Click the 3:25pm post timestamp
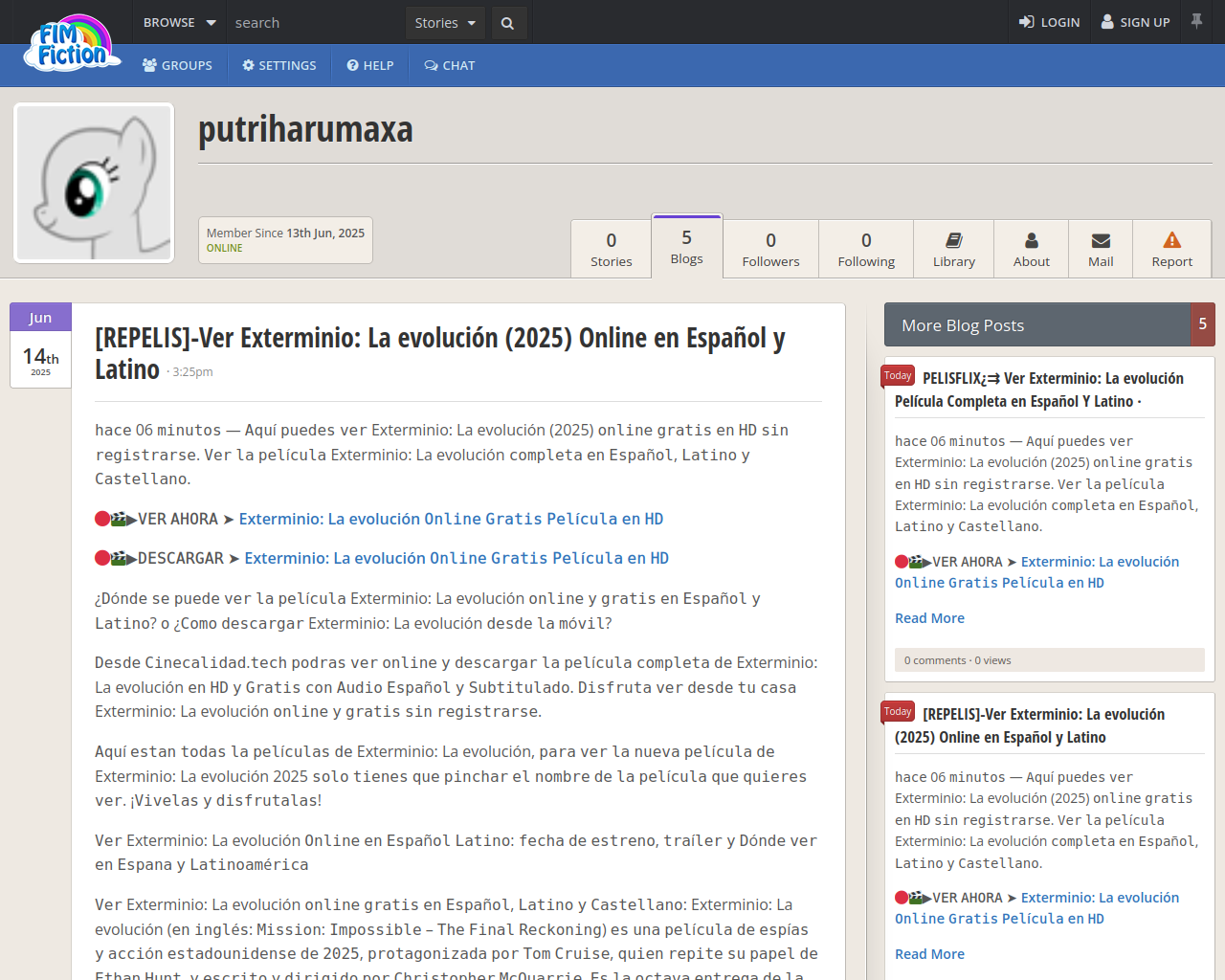This screenshot has width=1225, height=980. [192, 372]
